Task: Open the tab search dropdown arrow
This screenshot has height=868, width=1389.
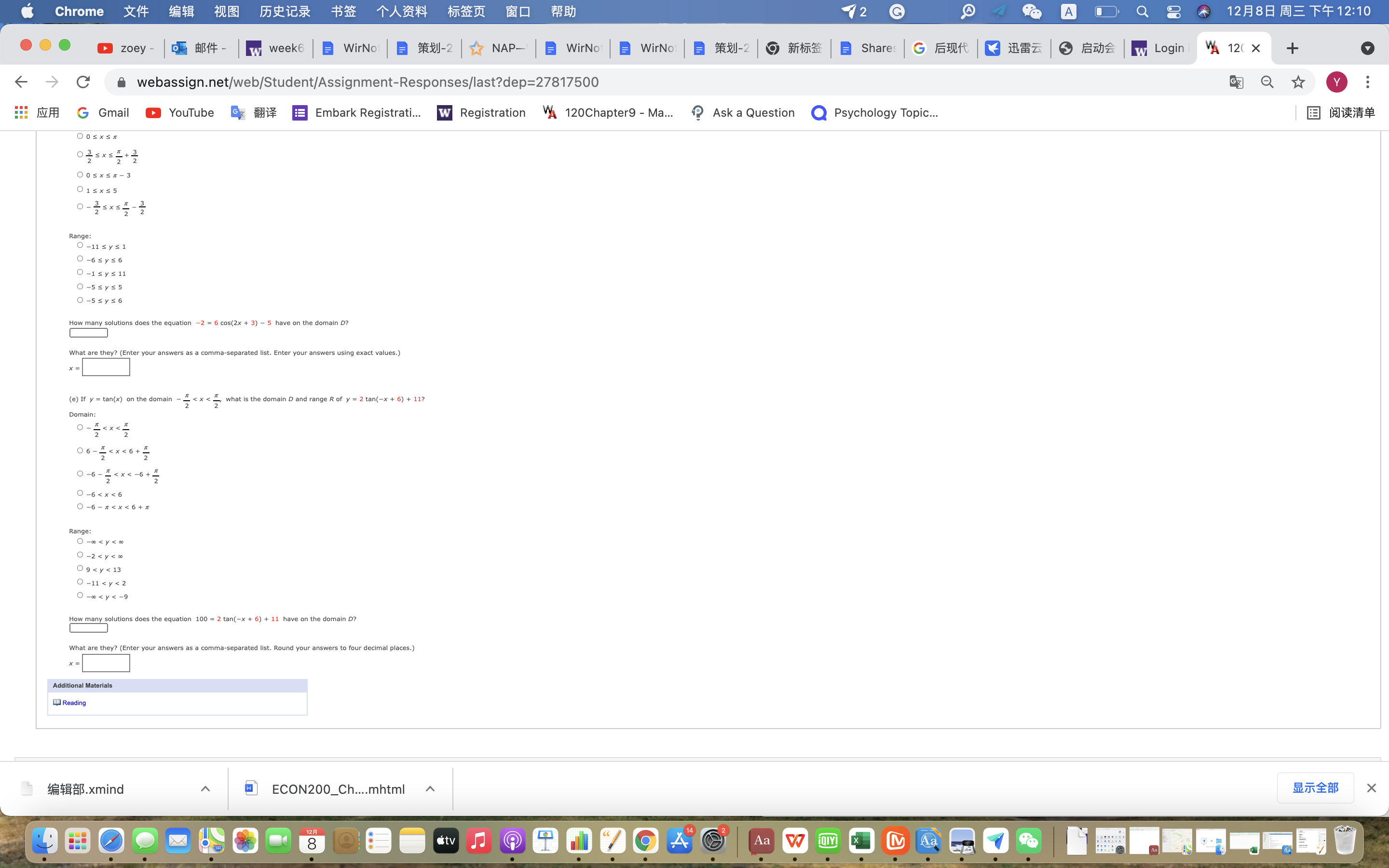Action: click(x=1367, y=48)
